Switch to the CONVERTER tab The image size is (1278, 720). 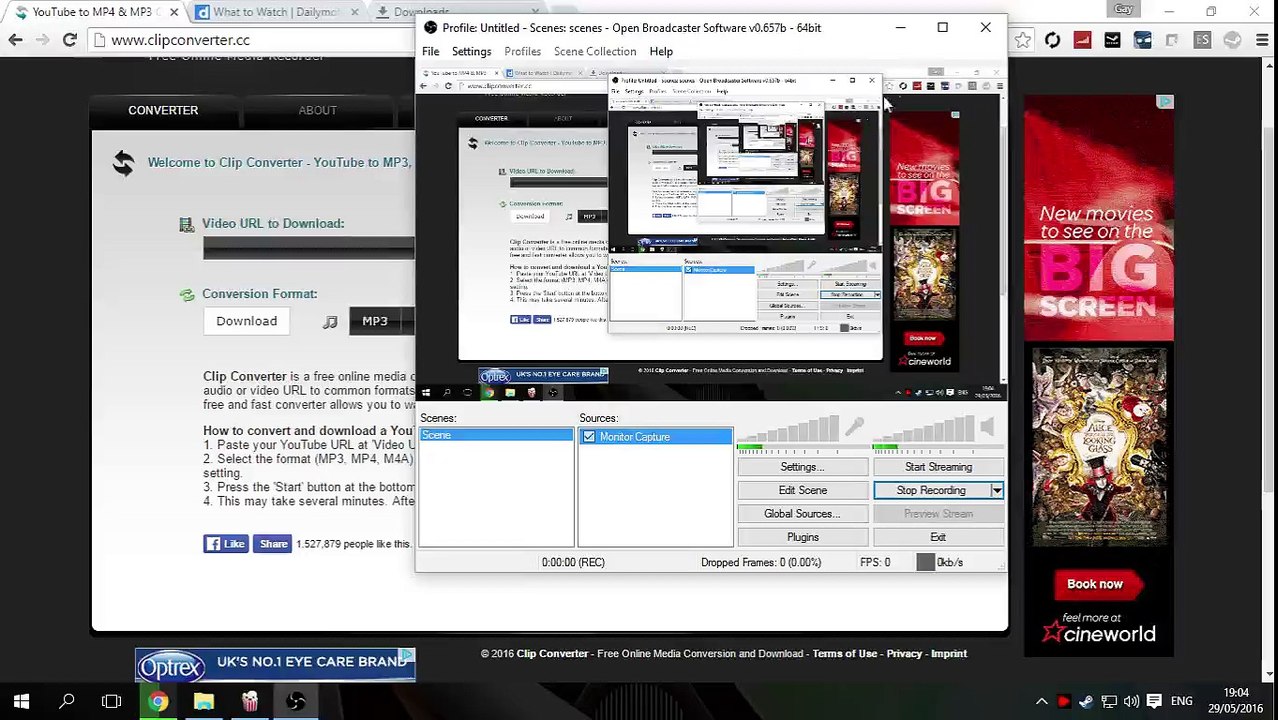coord(163,110)
